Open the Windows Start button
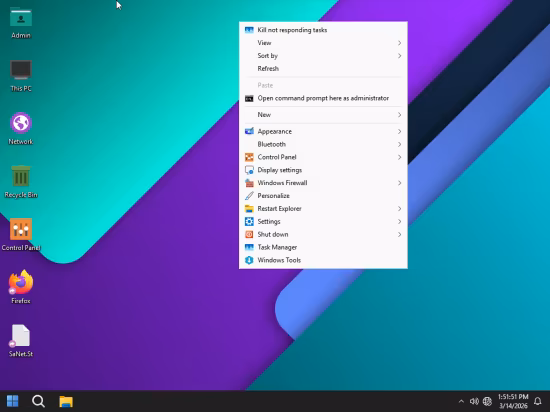The image size is (550, 412). [x=13, y=401]
